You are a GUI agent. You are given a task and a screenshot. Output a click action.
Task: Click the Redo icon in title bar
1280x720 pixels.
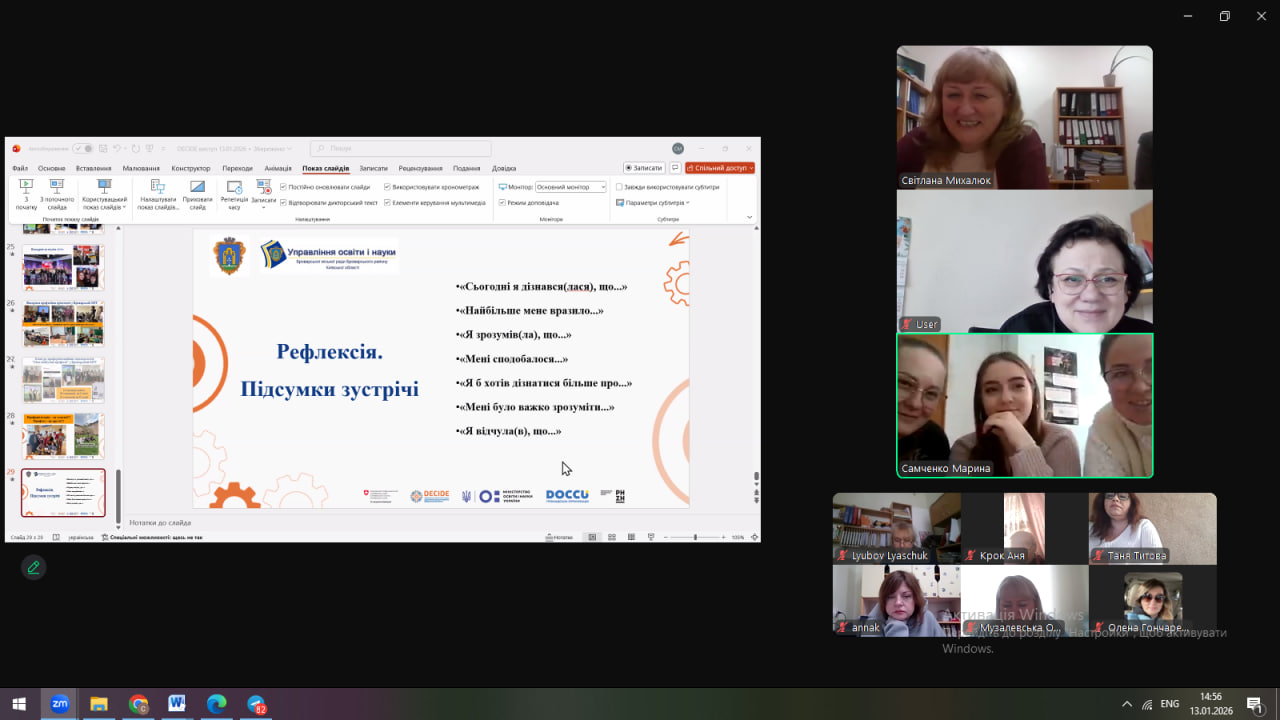tap(135, 149)
